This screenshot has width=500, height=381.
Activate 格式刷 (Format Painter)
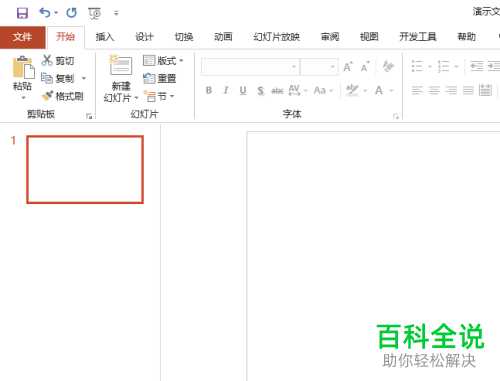(x=62, y=96)
